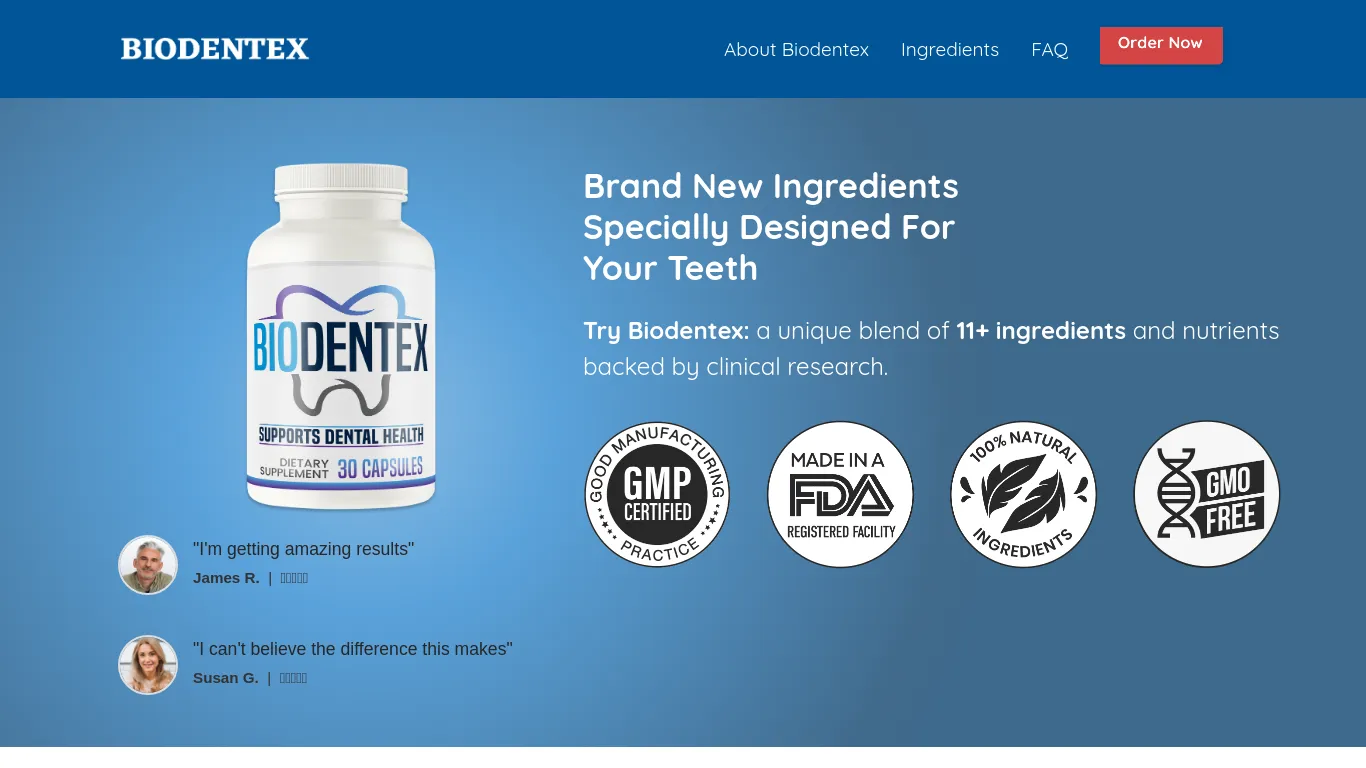Click the FDA Registered Facility badge
This screenshot has width=1366, height=768.
coord(840,494)
